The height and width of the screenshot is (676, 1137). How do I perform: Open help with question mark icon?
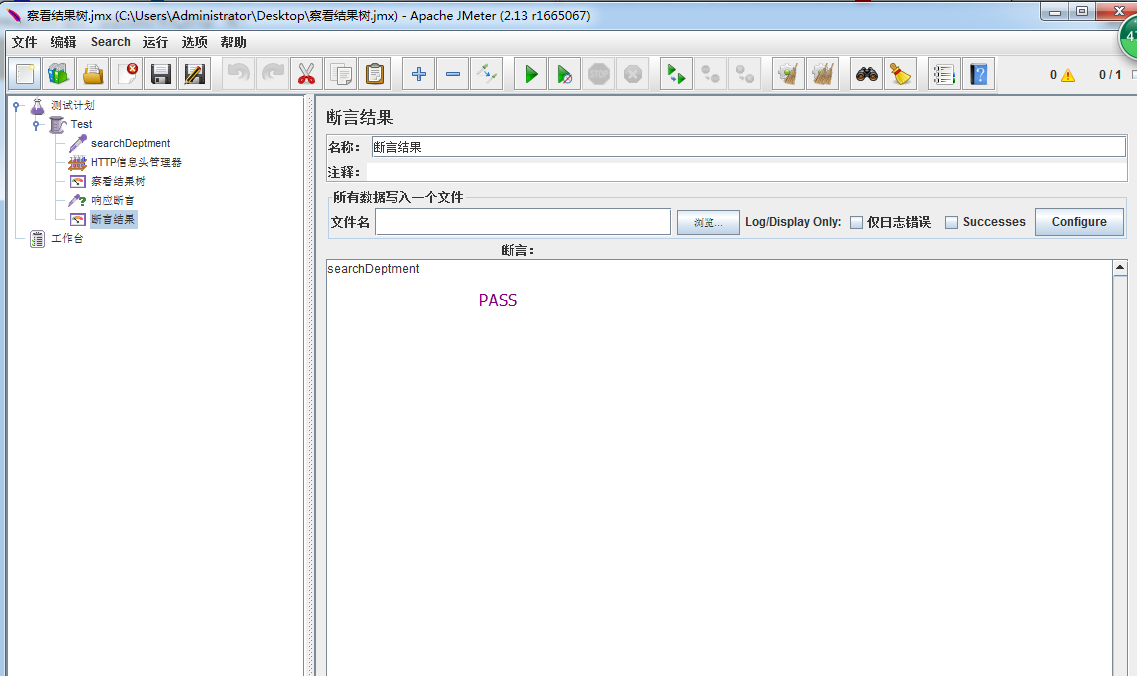978,74
